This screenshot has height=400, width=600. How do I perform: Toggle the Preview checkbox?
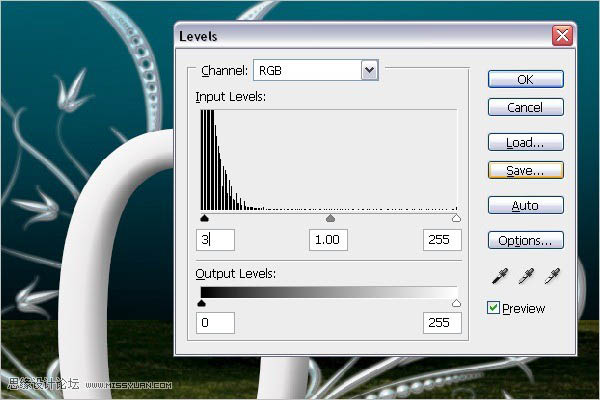(x=493, y=308)
